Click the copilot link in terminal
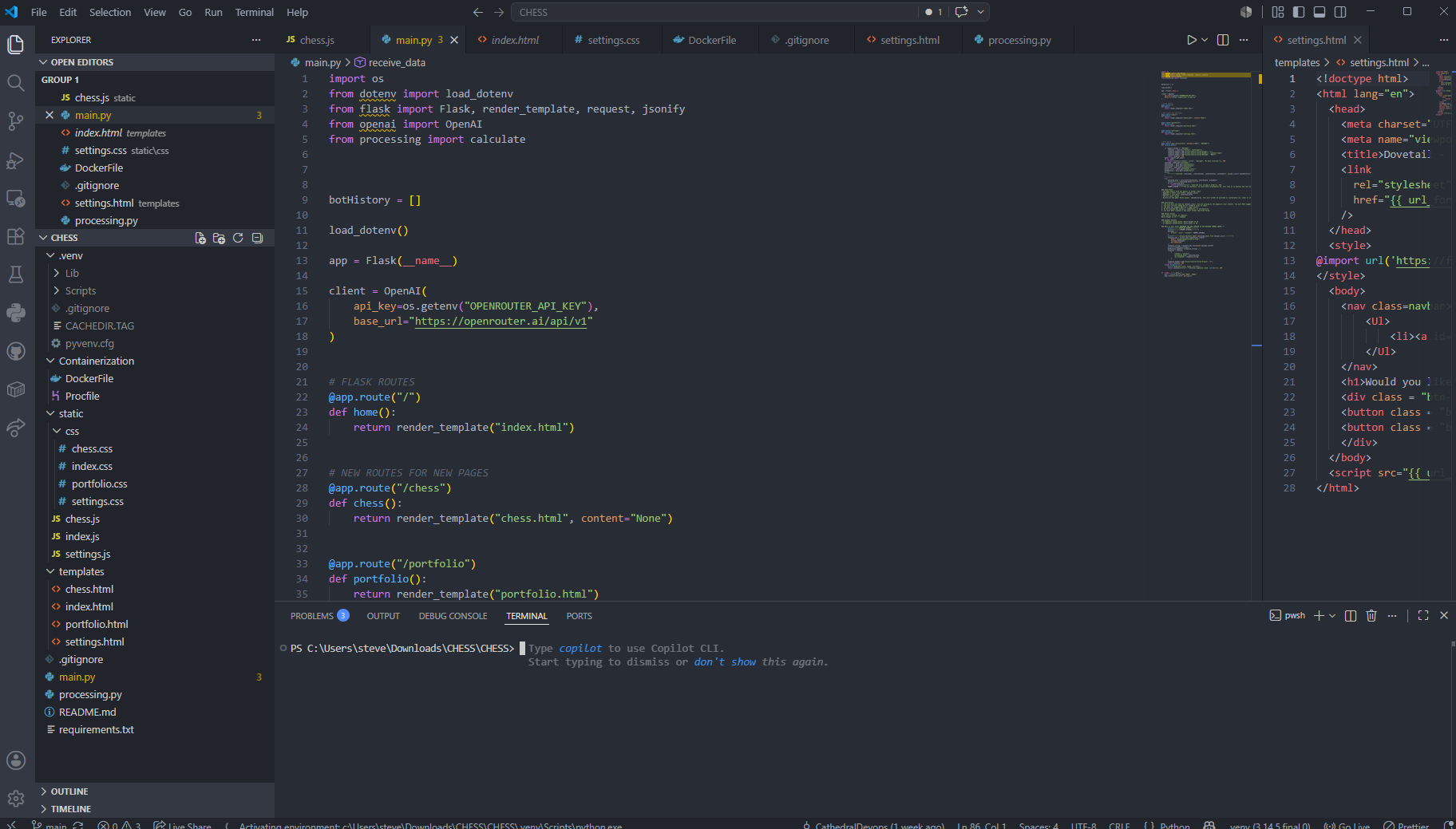Screen dimensions: 1456x829 tap(580, 649)
